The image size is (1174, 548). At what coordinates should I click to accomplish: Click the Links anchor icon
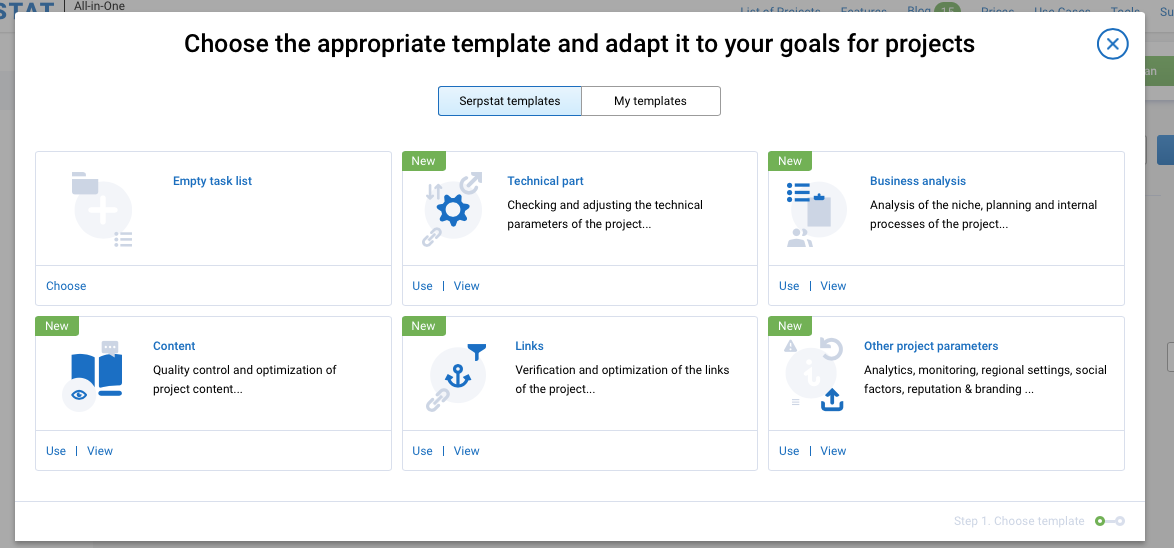click(x=457, y=375)
